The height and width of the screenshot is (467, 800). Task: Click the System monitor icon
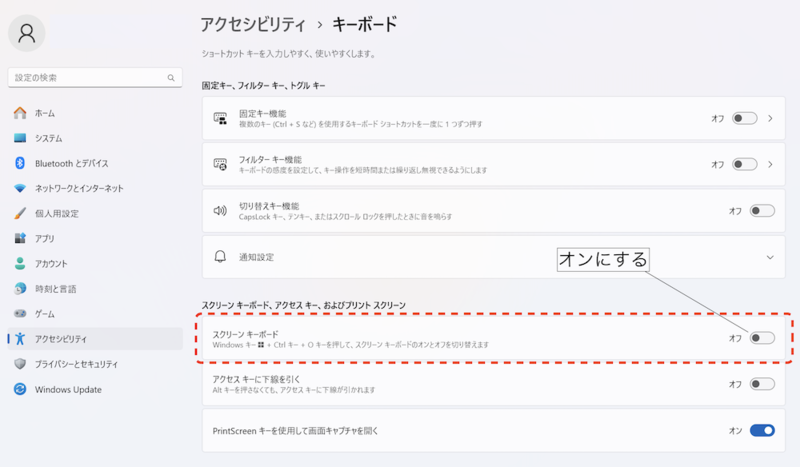[20, 138]
